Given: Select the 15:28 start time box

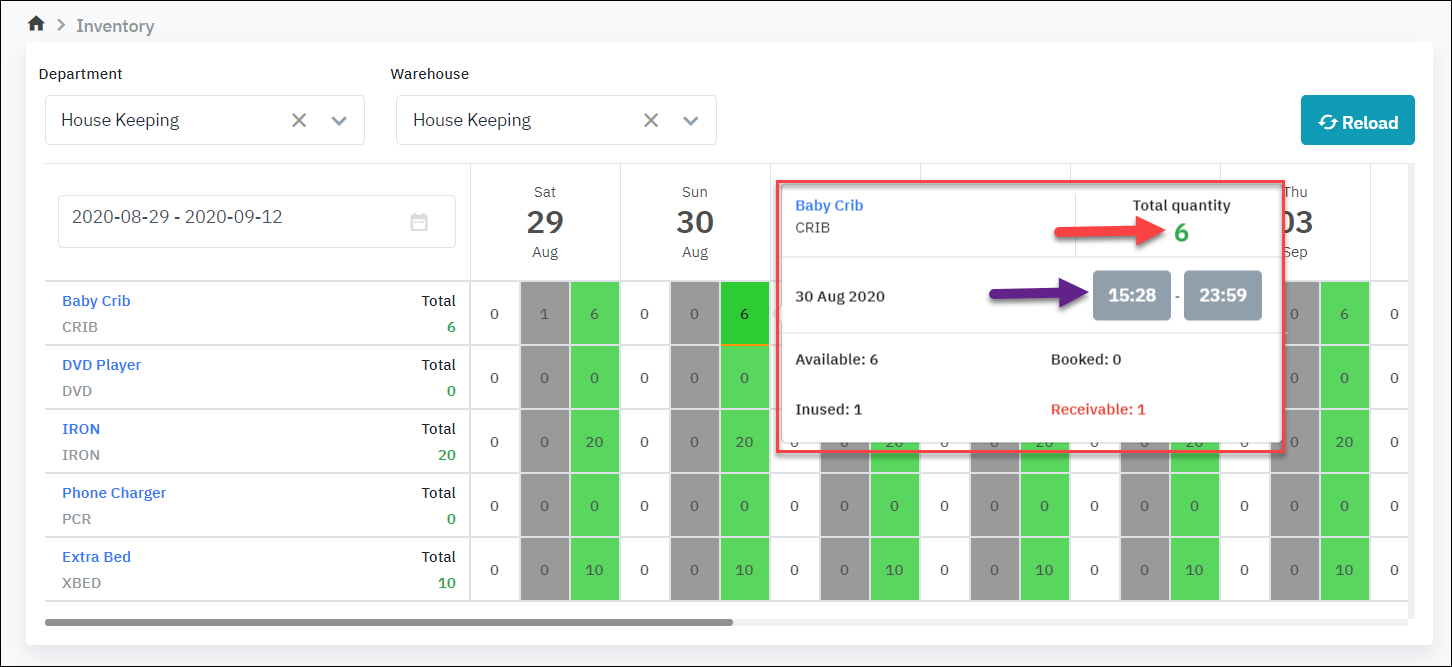Looking at the screenshot, I should point(1131,296).
